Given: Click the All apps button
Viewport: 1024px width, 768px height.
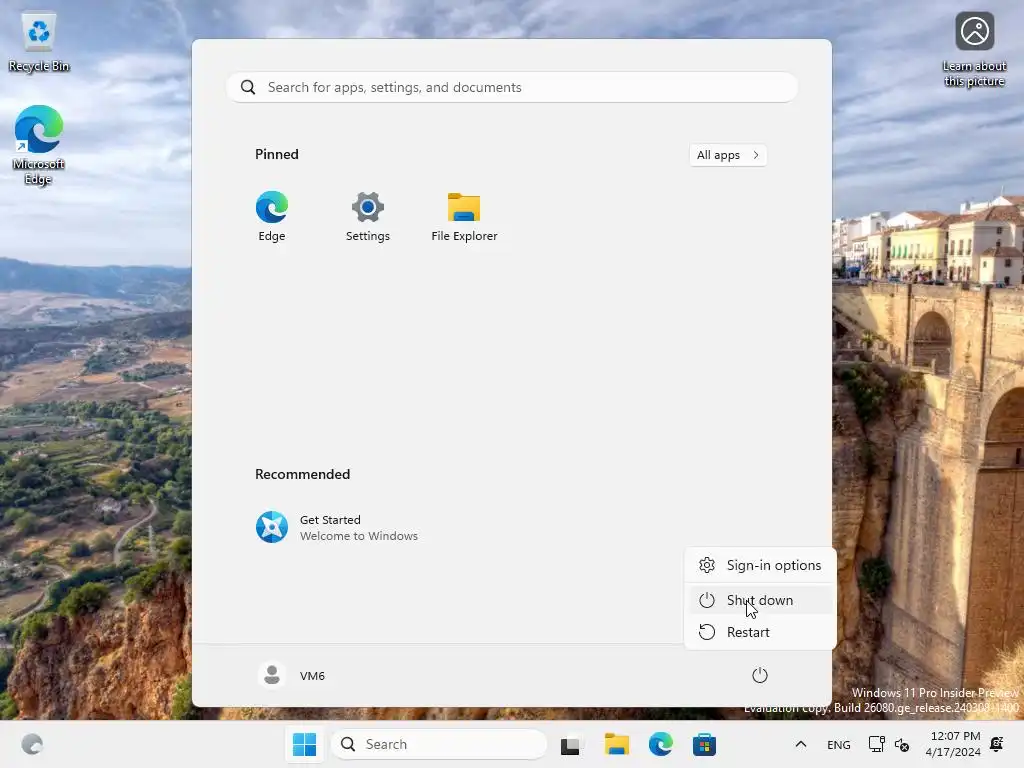Looking at the screenshot, I should tap(728, 155).
